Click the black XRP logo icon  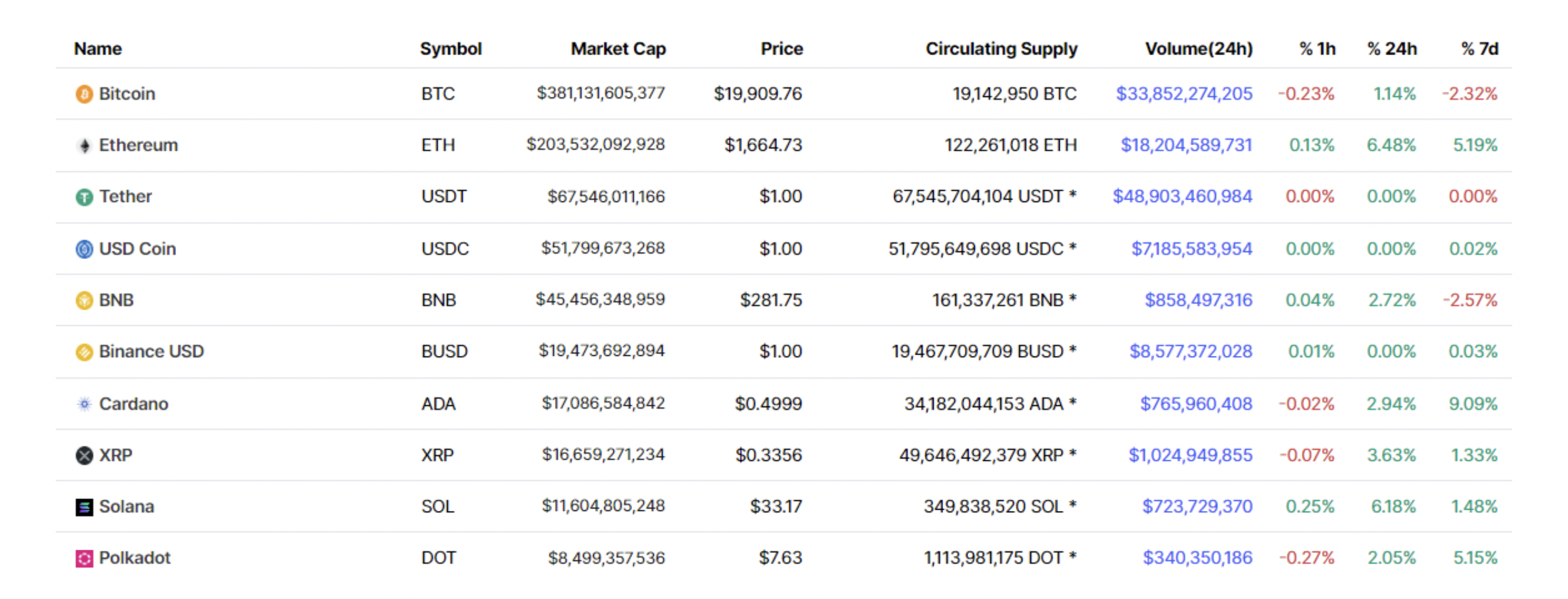pos(84,455)
